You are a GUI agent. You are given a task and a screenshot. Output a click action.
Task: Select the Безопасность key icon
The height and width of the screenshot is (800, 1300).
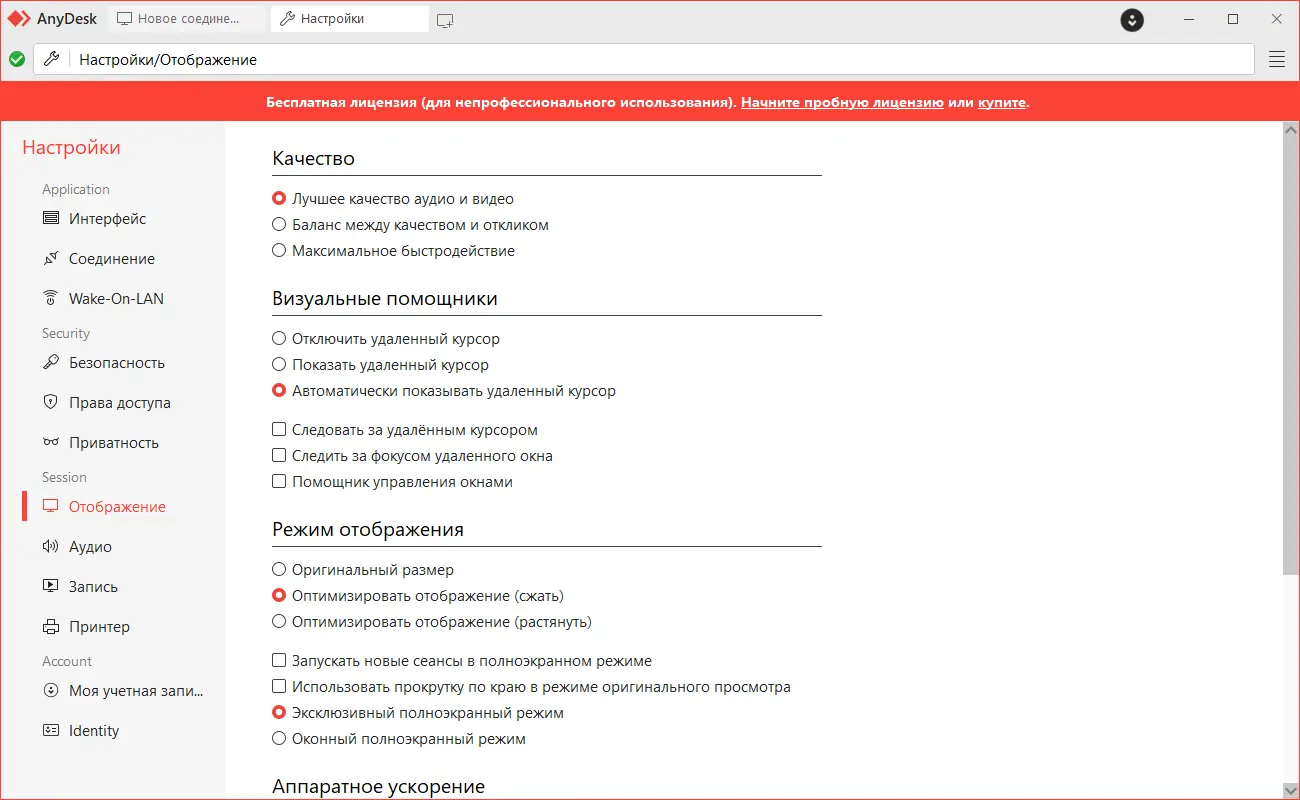tap(51, 362)
